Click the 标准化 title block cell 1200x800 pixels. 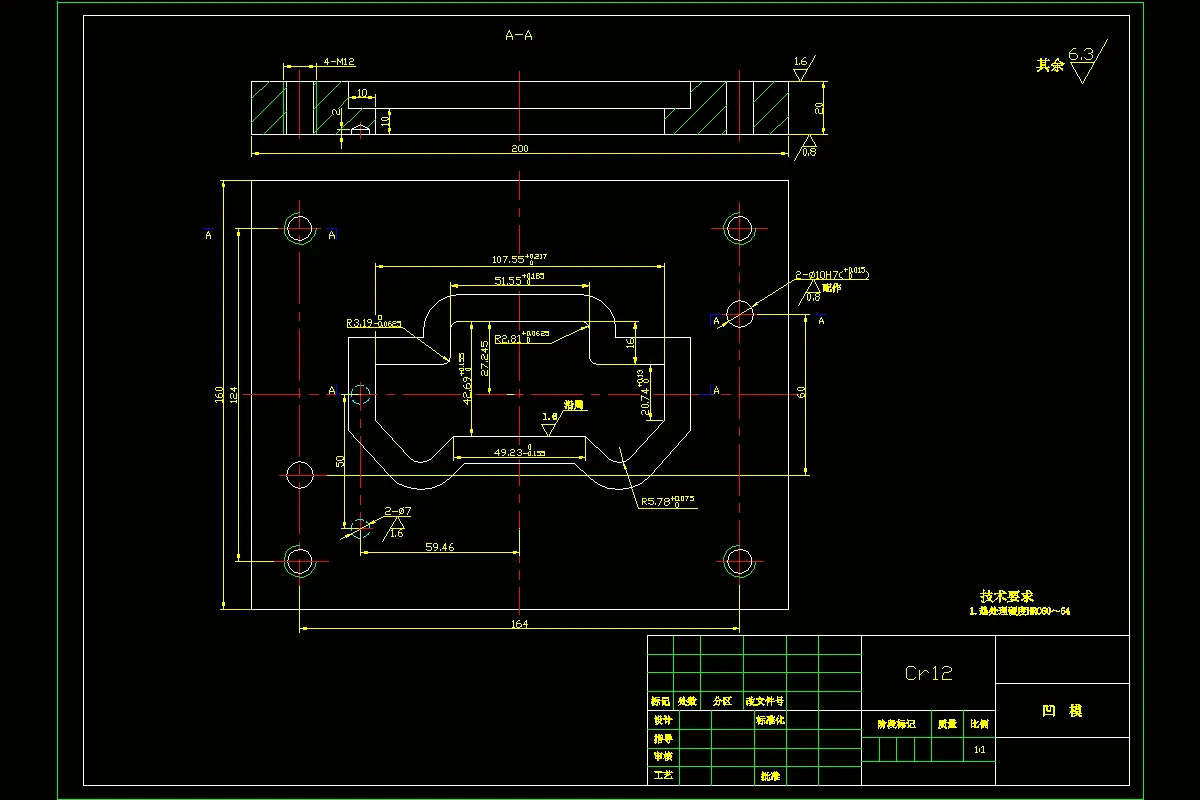[x=770, y=719]
